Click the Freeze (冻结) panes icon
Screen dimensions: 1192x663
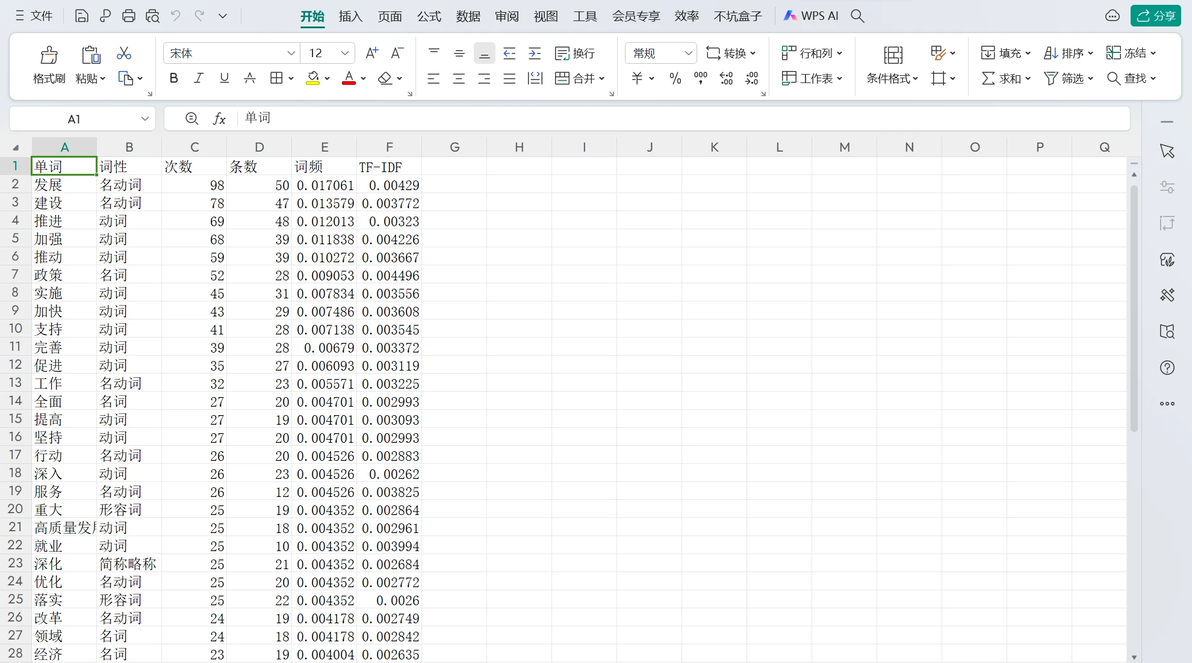[1114, 53]
